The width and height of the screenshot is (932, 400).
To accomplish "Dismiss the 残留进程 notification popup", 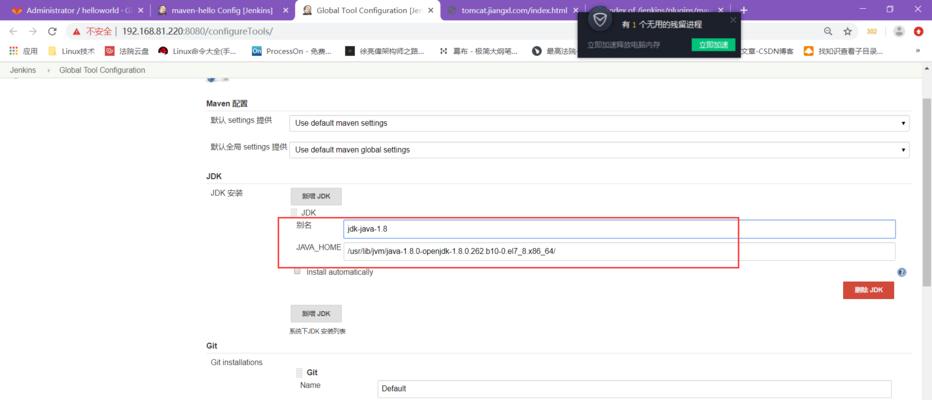I will [x=733, y=20].
